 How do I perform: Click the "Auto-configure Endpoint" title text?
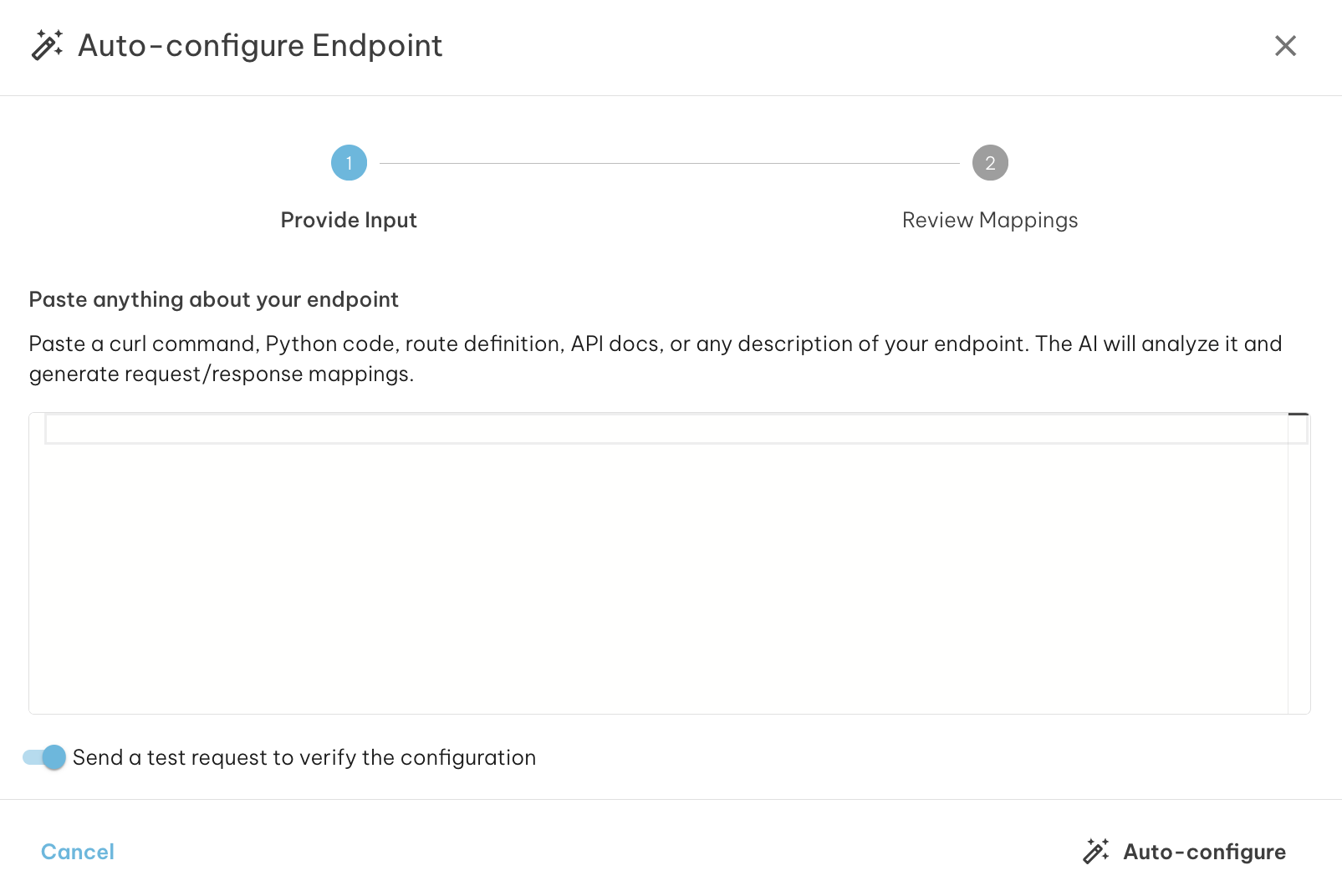tap(260, 46)
